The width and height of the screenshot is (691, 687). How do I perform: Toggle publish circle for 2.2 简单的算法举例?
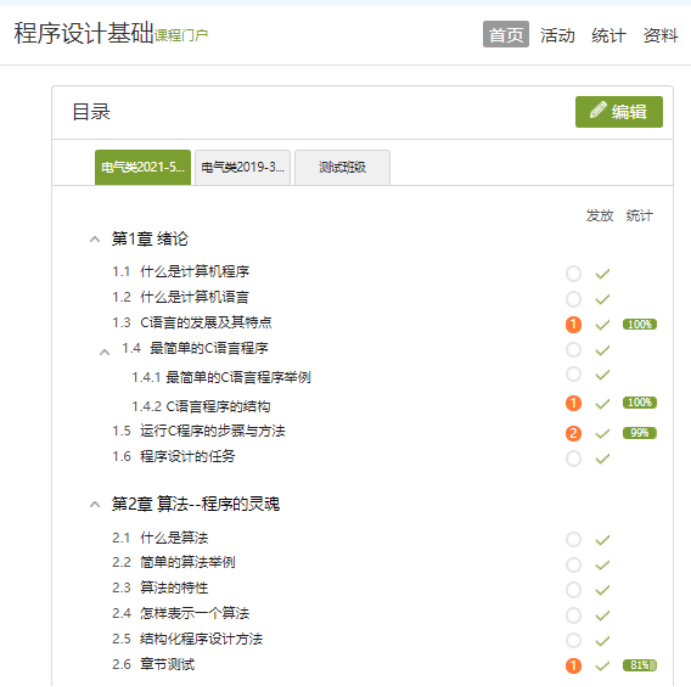point(573,564)
